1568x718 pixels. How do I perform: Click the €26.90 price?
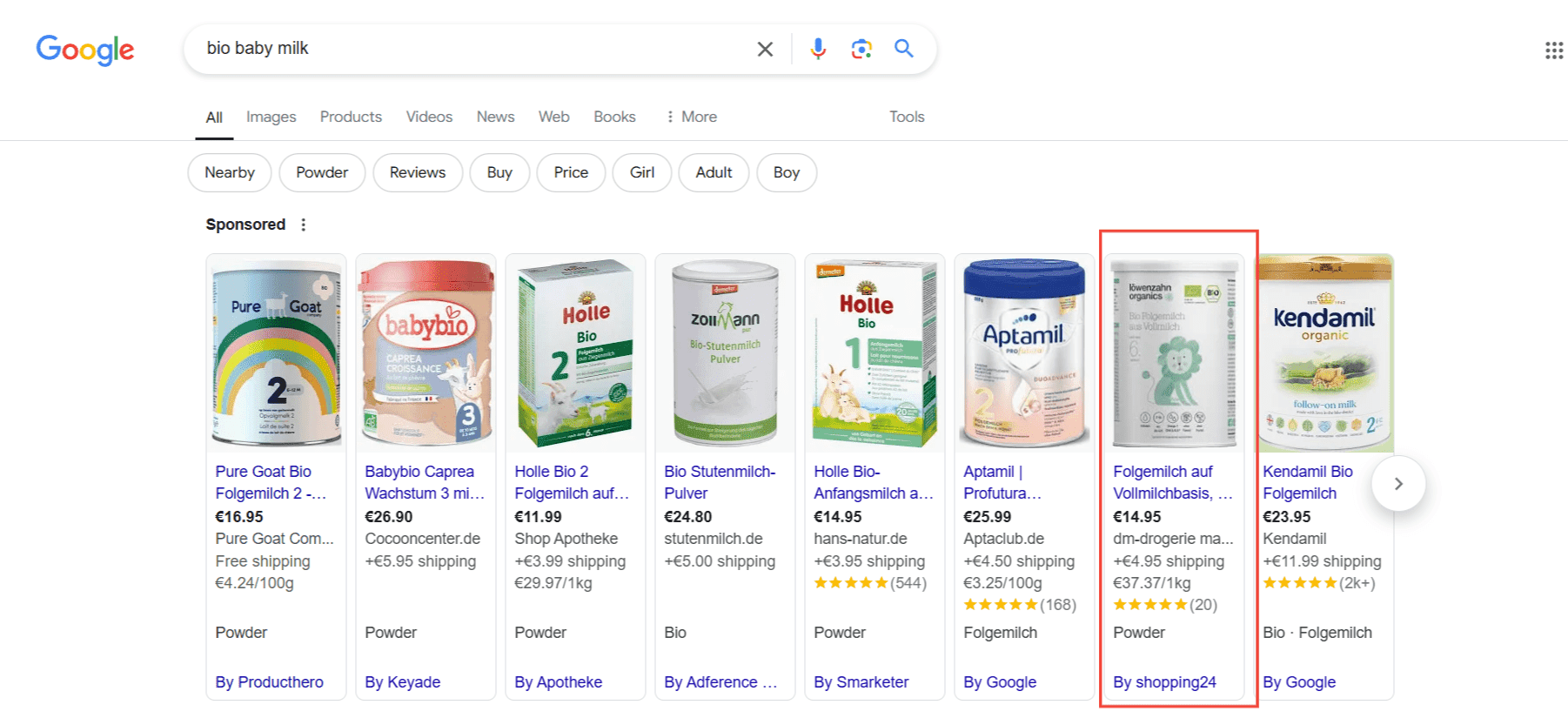coord(388,516)
